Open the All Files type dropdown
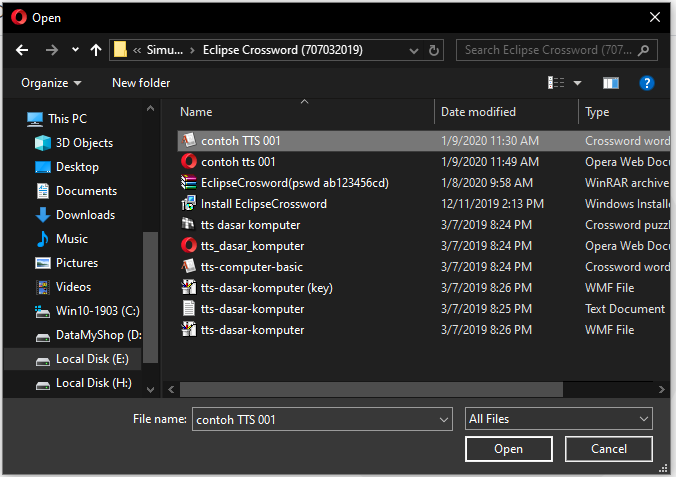676x477 pixels. point(559,419)
